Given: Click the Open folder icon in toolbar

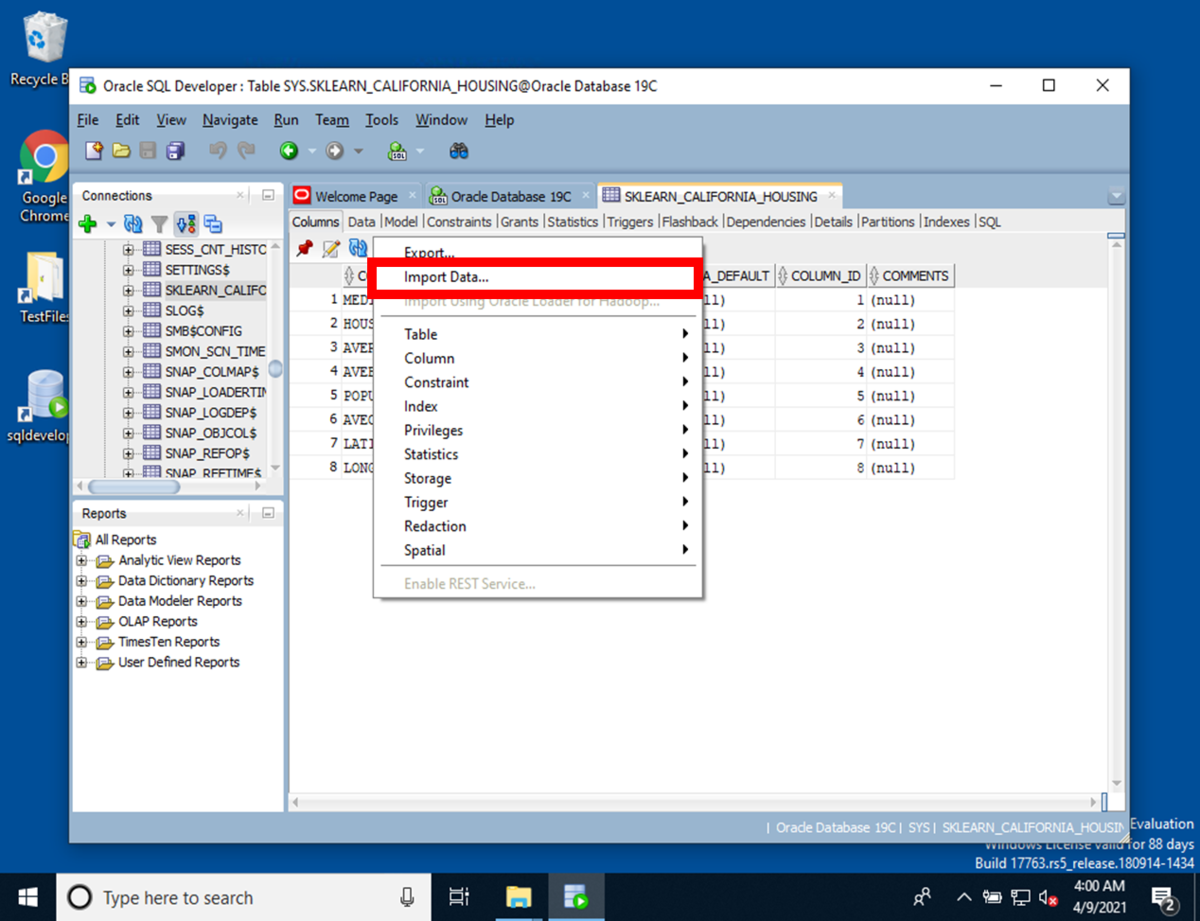Looking at the screenshot, I should 121,151.
